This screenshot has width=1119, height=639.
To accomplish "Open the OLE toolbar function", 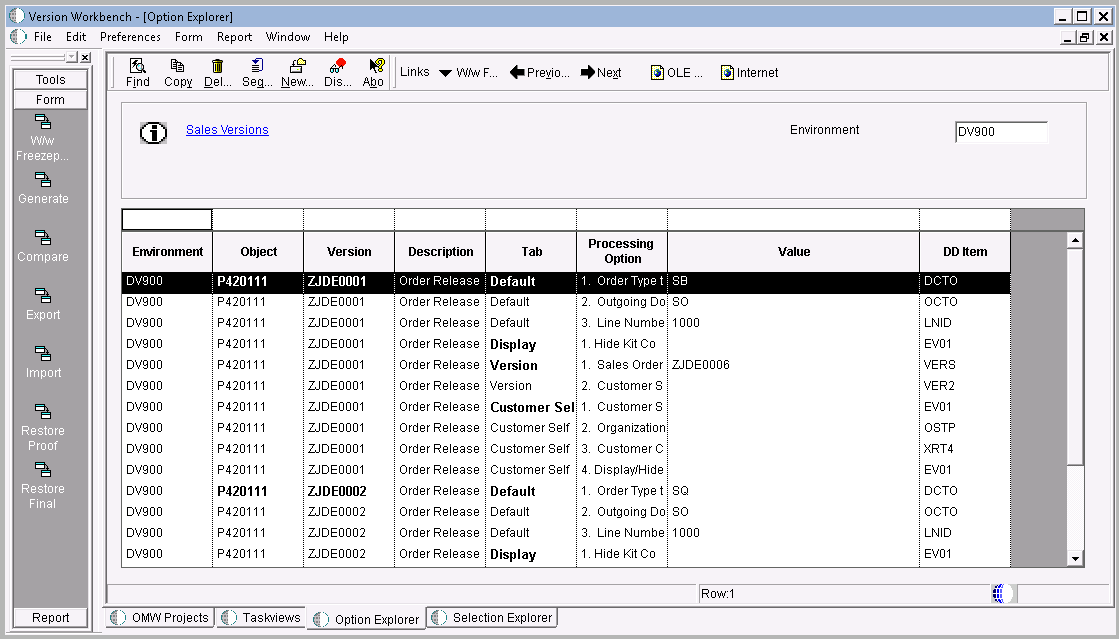I will tap(671, 72).
